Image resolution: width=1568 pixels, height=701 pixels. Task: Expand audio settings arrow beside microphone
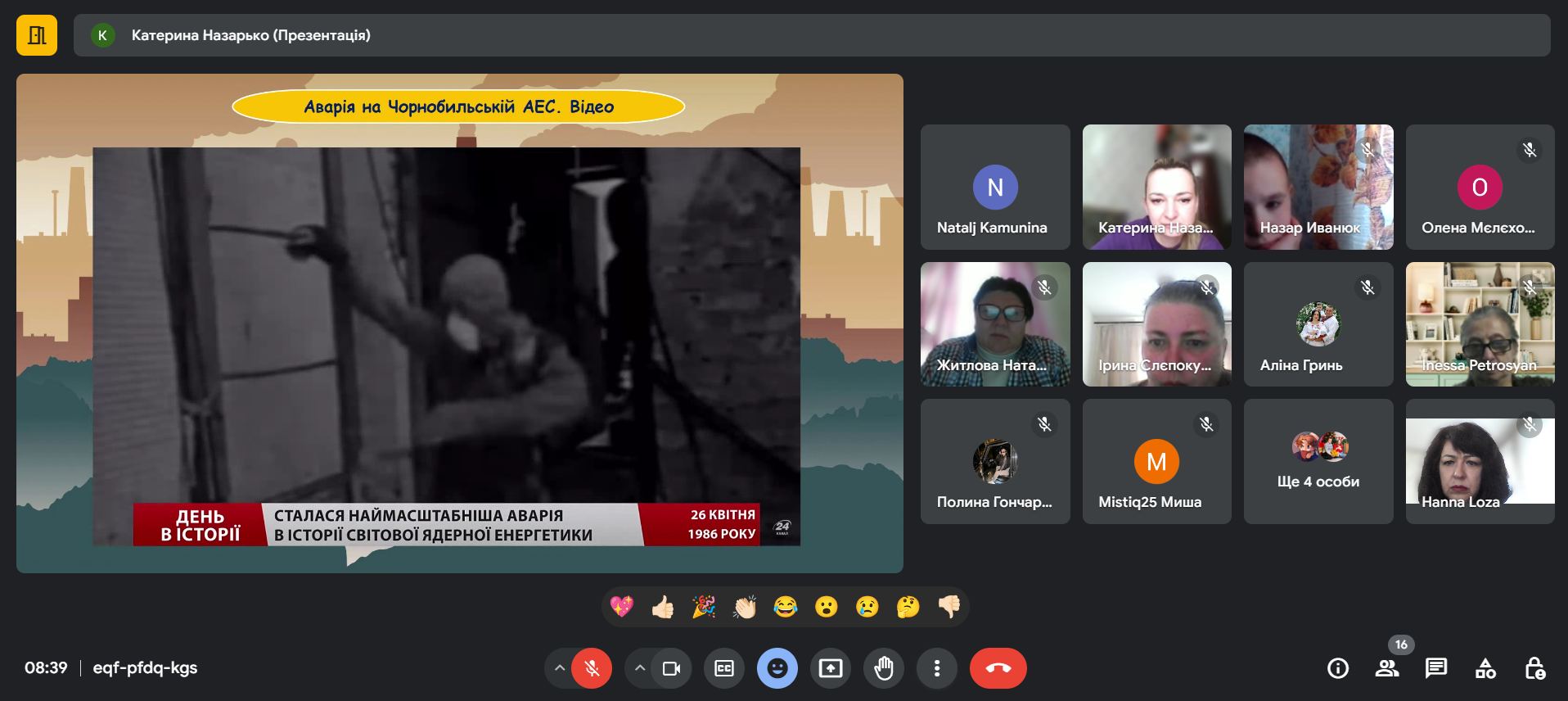tap(560, 668)
